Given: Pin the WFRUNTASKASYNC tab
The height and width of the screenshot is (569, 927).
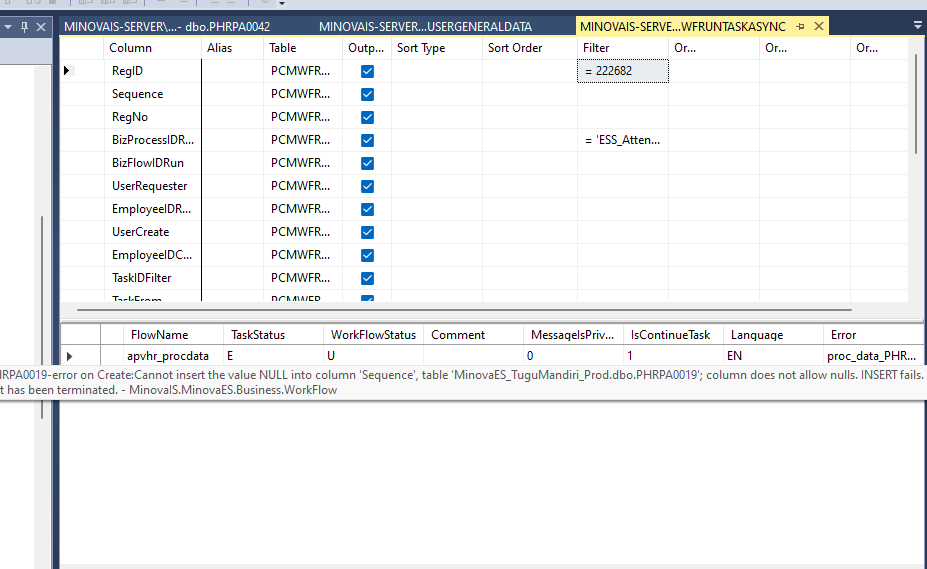Looking at the screenshot, I should [801, 26].
